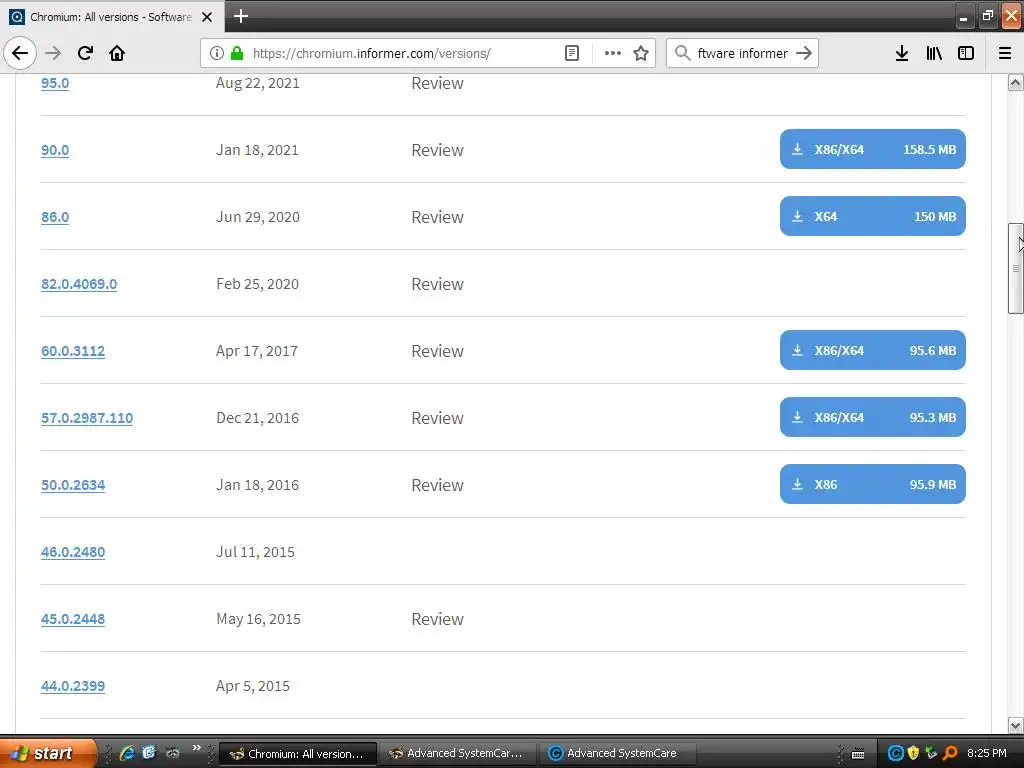Open the Windows start menu
The image size is (1024, 768).
pos(48,753)
